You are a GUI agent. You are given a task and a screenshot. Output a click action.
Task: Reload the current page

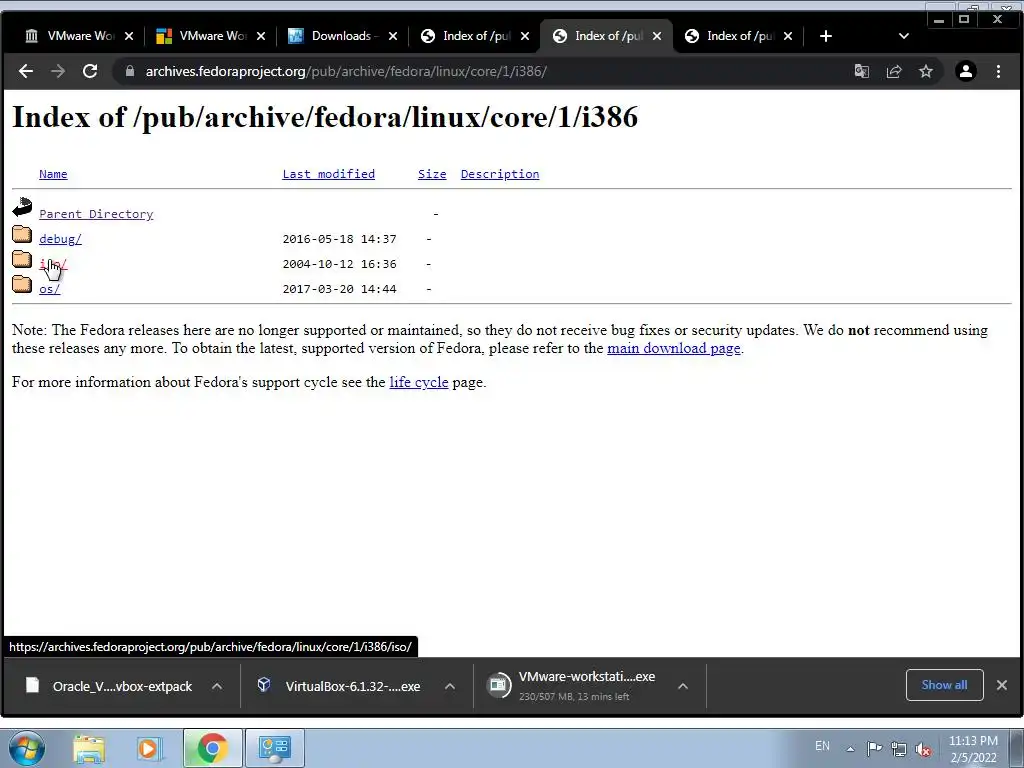pos(90,71)
